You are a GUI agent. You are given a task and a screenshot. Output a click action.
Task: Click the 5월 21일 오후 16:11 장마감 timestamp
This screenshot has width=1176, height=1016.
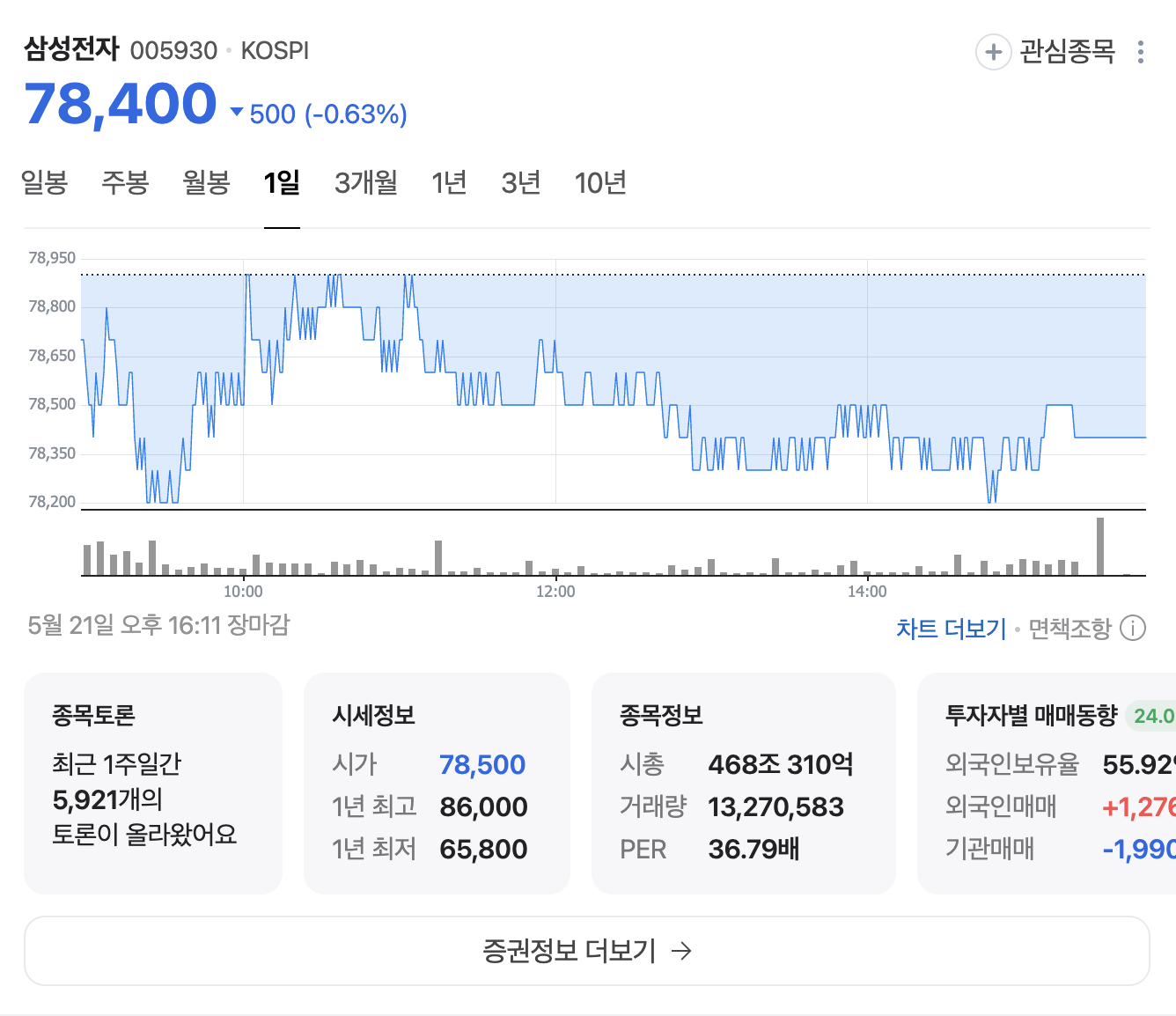pos(158,625)
